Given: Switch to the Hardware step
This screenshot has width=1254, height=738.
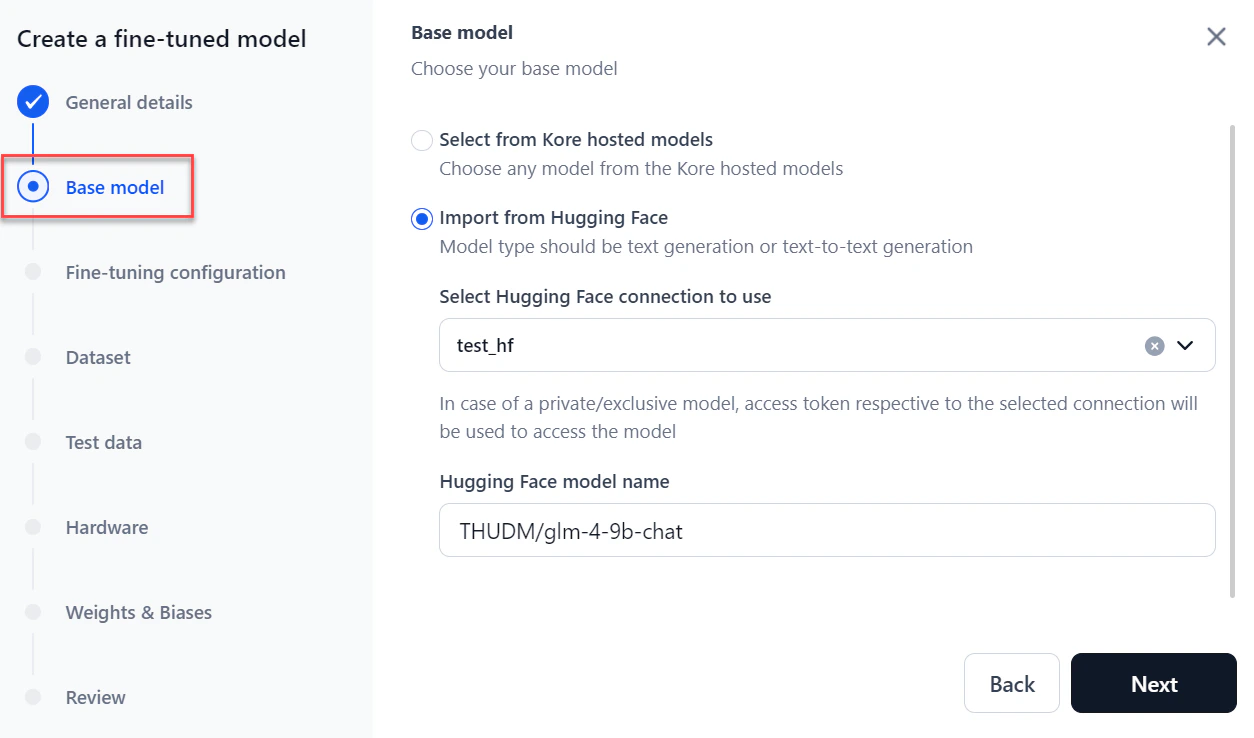Looking at the screenshot, I should [x=106, y=527].
